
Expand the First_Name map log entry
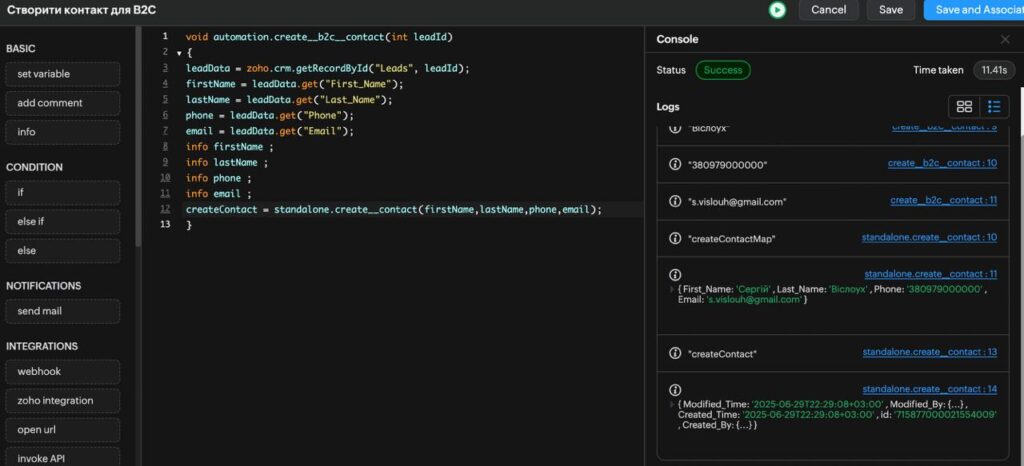click(673, 288)
